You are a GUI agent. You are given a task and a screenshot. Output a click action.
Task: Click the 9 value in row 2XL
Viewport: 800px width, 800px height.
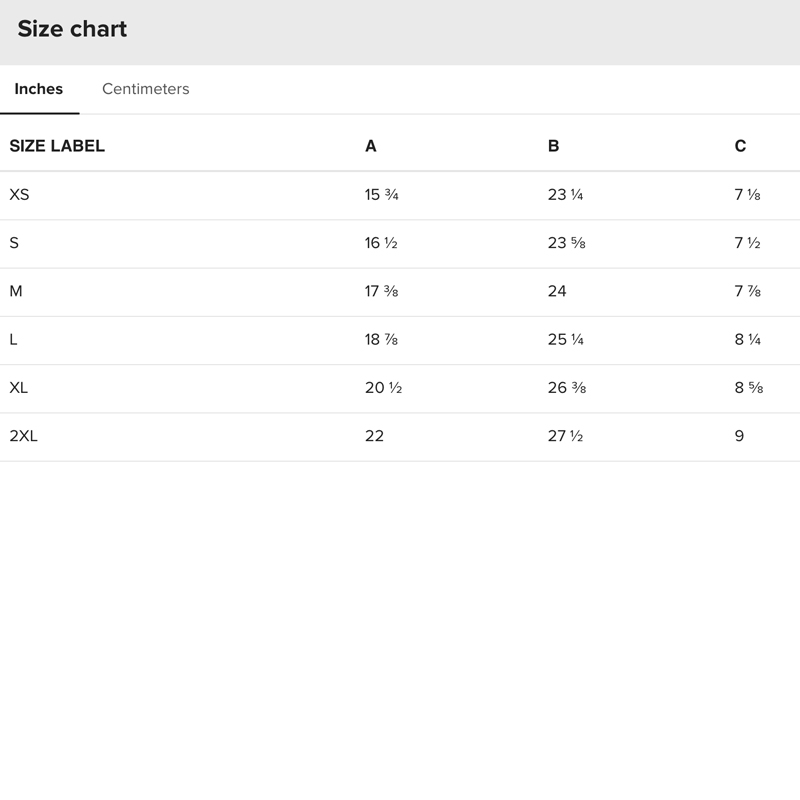tap(739, 436)
